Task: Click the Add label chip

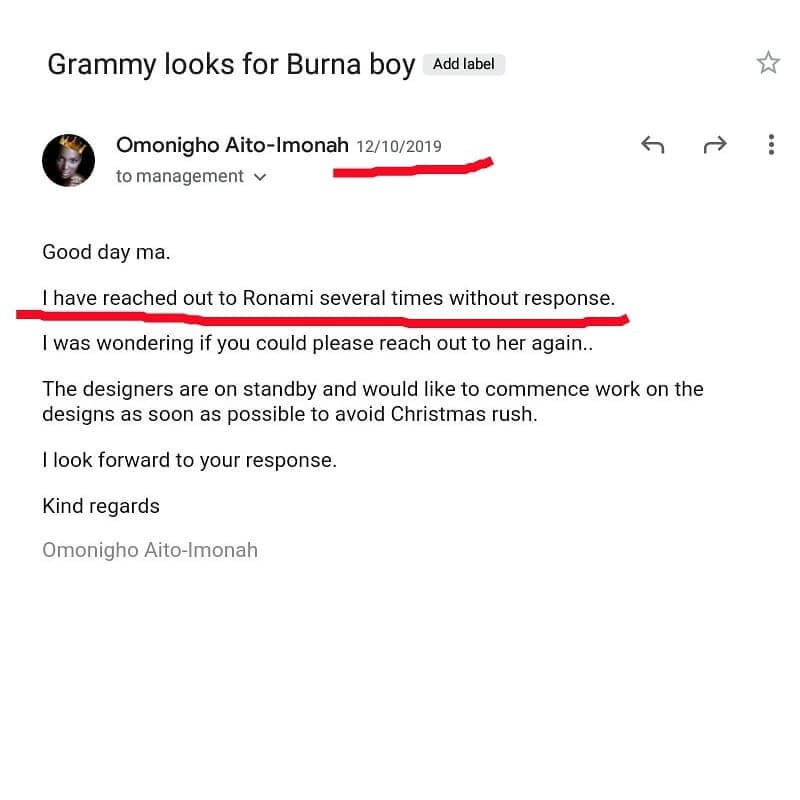Action: 464,64
